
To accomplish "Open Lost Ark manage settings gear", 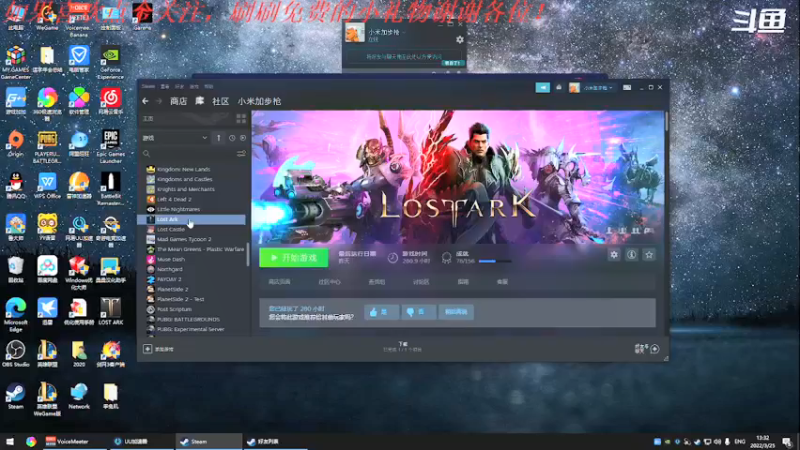I will coord(614,255).
